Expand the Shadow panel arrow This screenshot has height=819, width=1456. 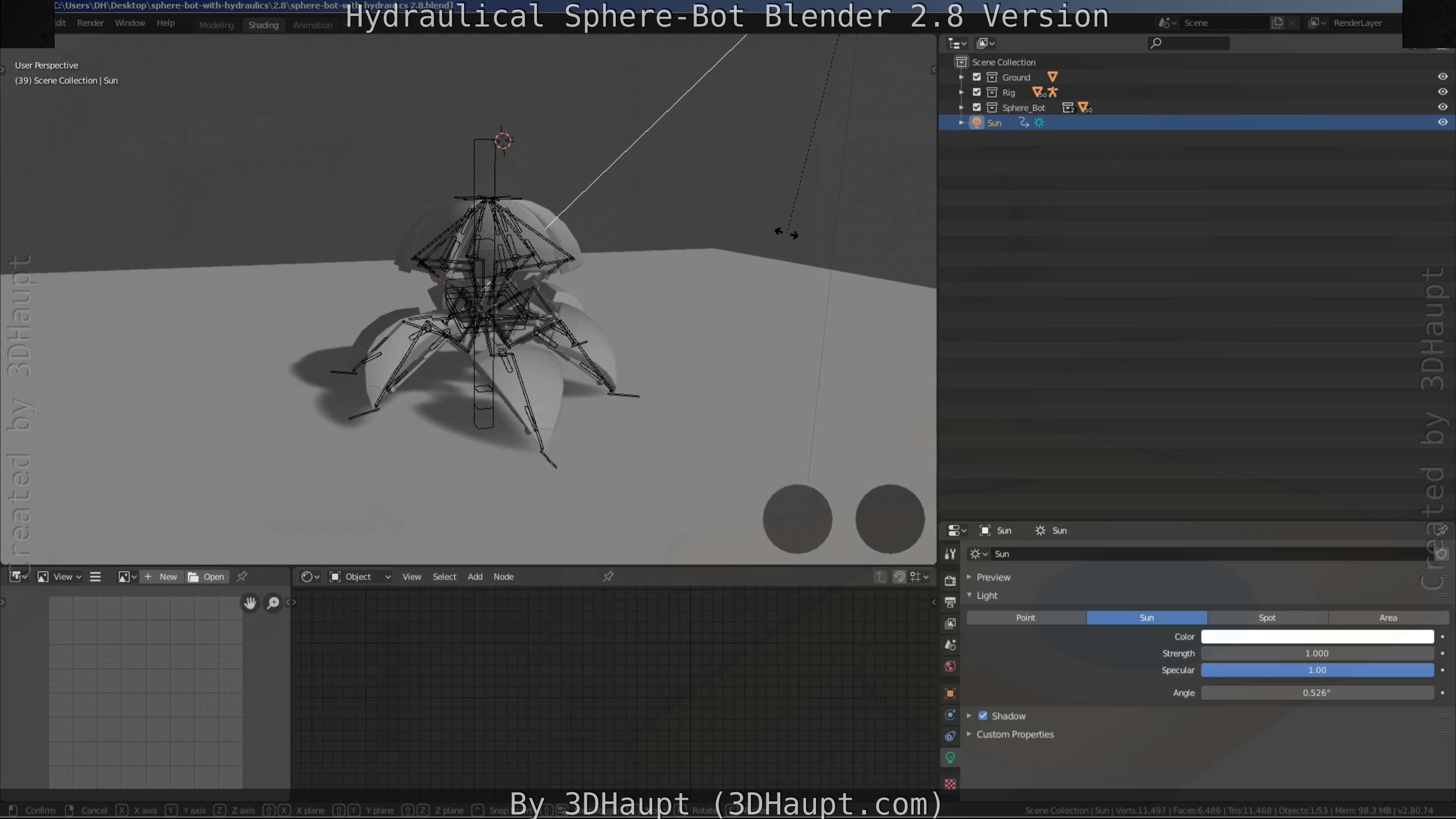969,715
